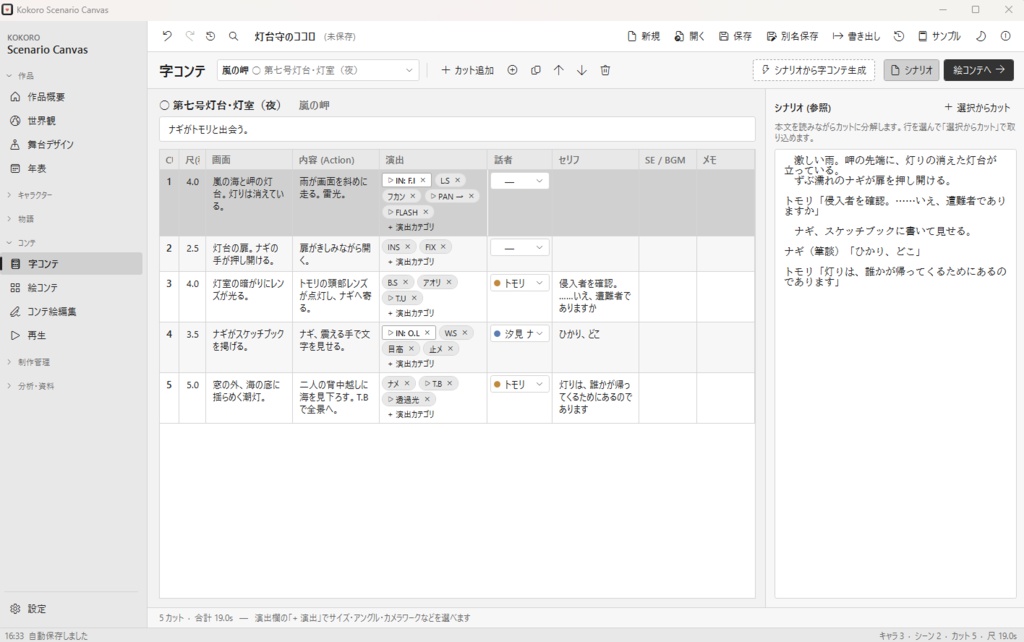
Task: Open the 汐見 speaker dropdown in cut 4
Action: click(x=520, y=334)
